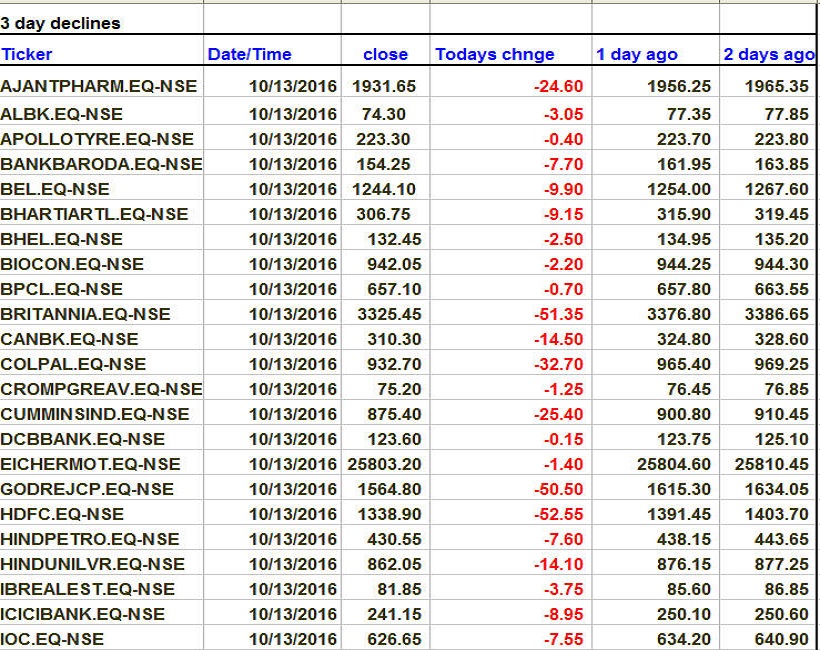
Task: Select the Todays chnge header cell
Action: coord(494,54)
